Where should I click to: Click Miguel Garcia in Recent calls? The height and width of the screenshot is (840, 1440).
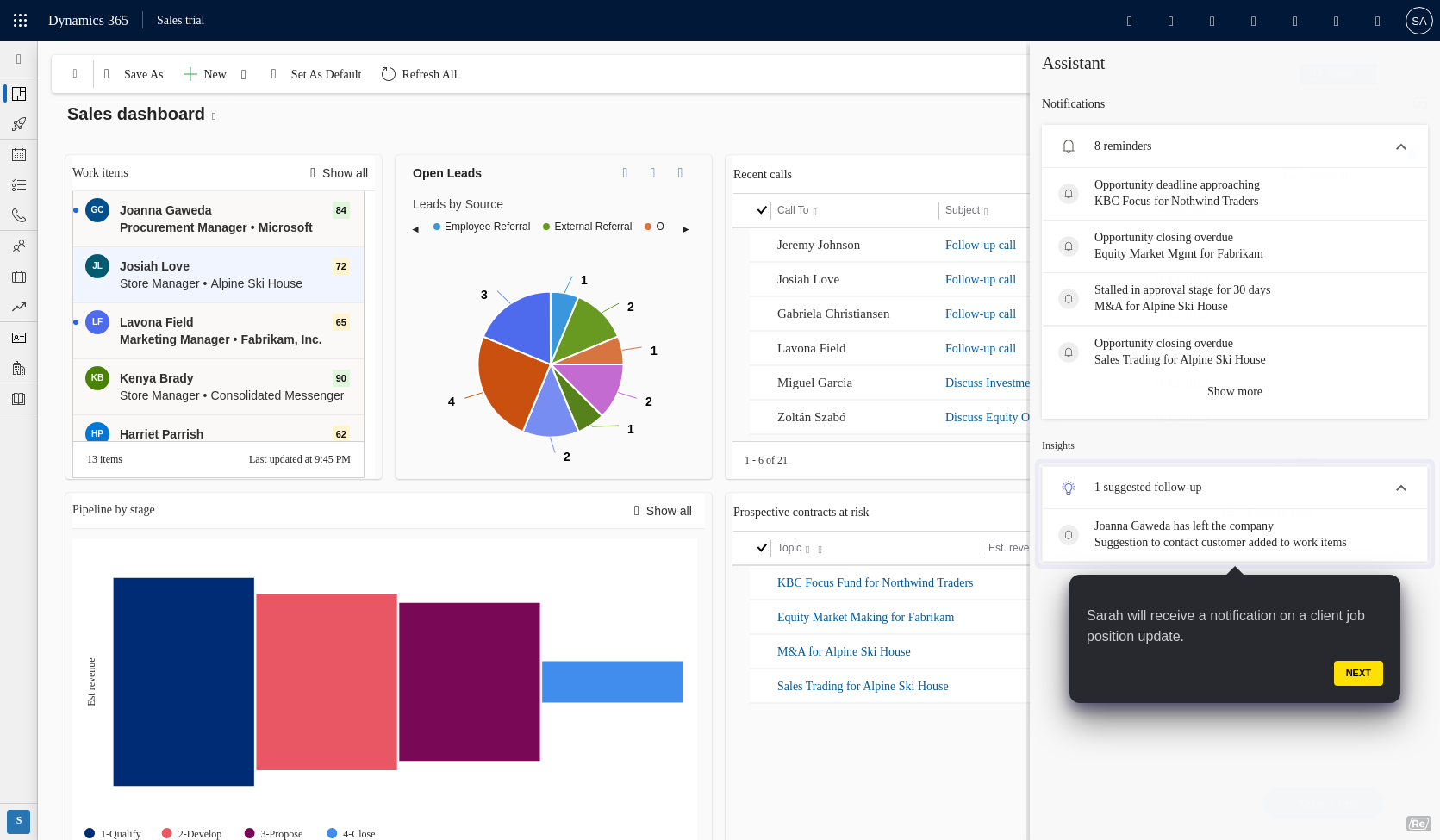[814, 383]
